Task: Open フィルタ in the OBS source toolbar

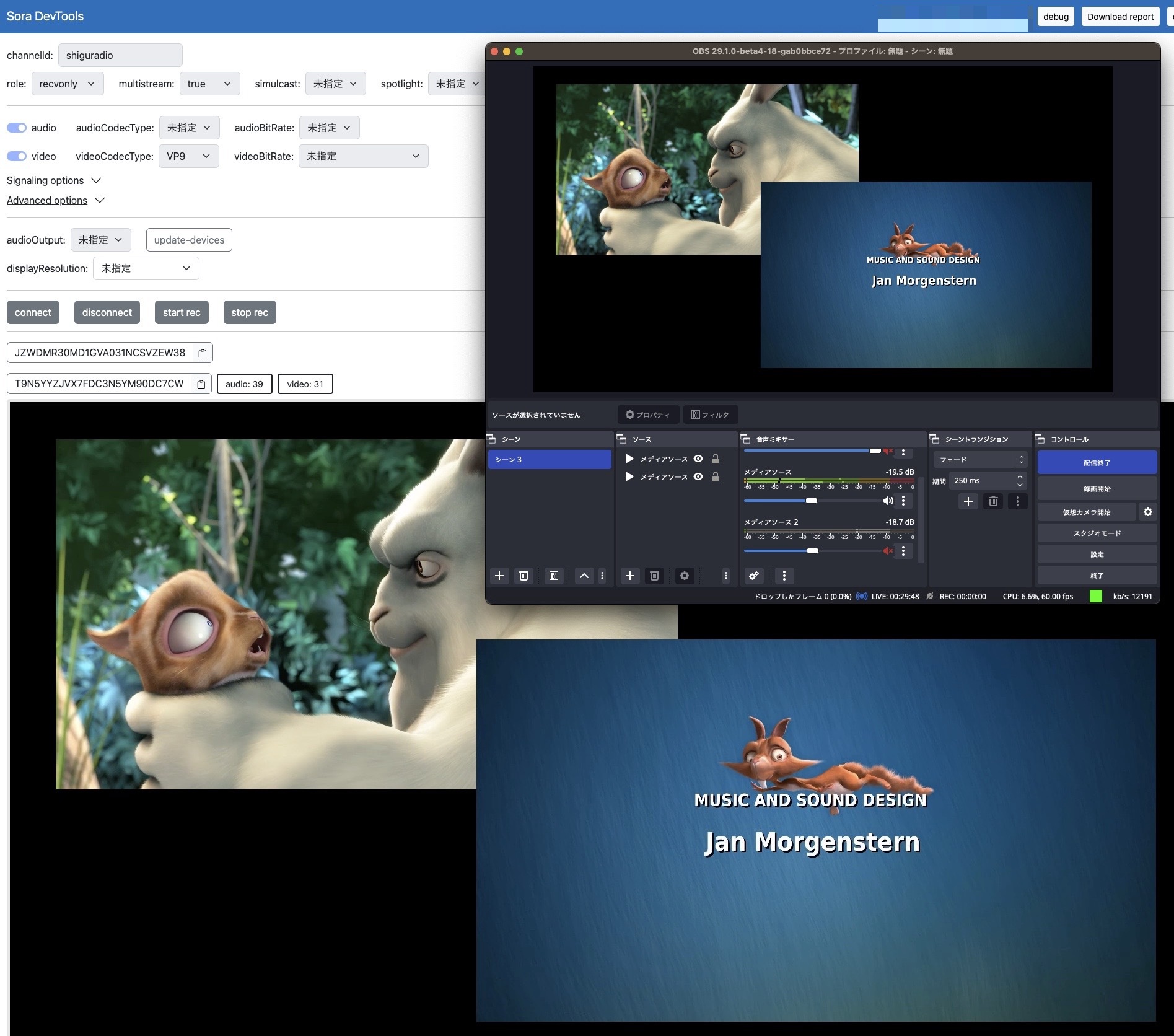Action: tap(710, 415)
